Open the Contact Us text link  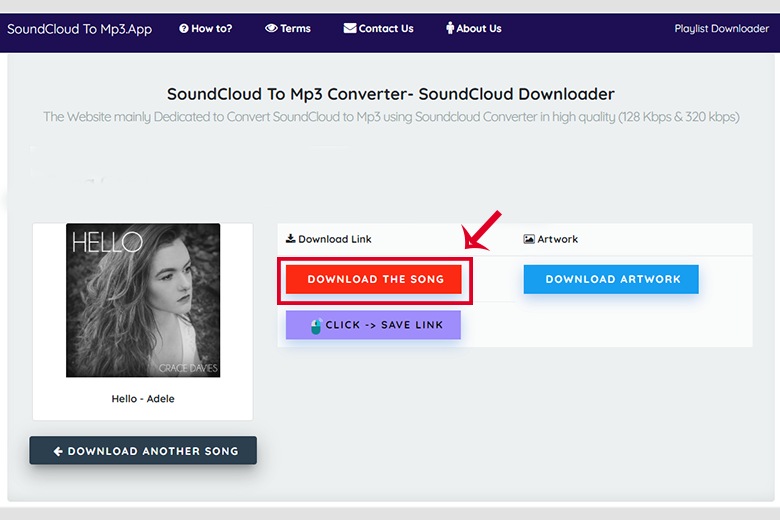[386, 28]
